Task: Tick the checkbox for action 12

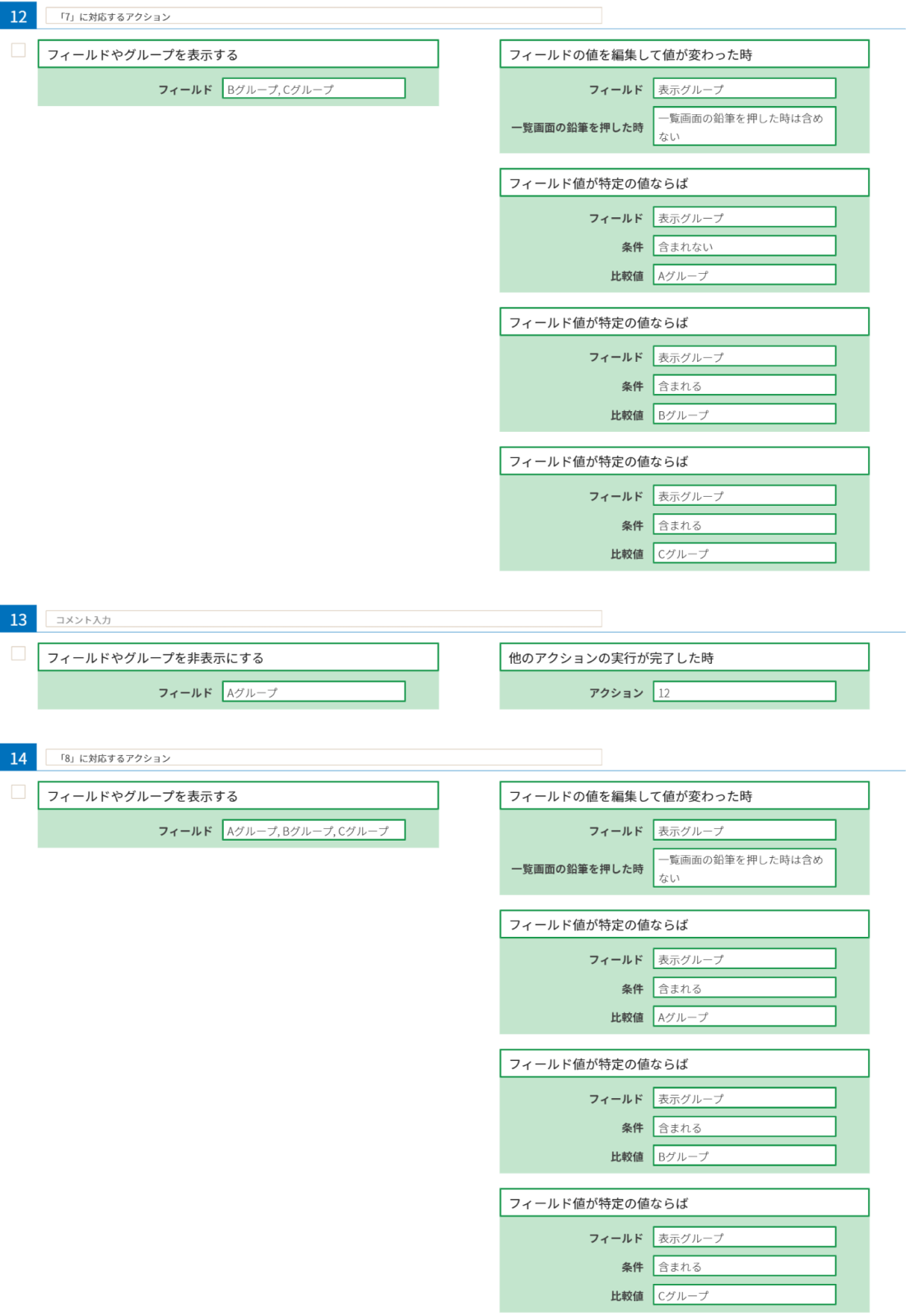Action: tap(18, 50)
